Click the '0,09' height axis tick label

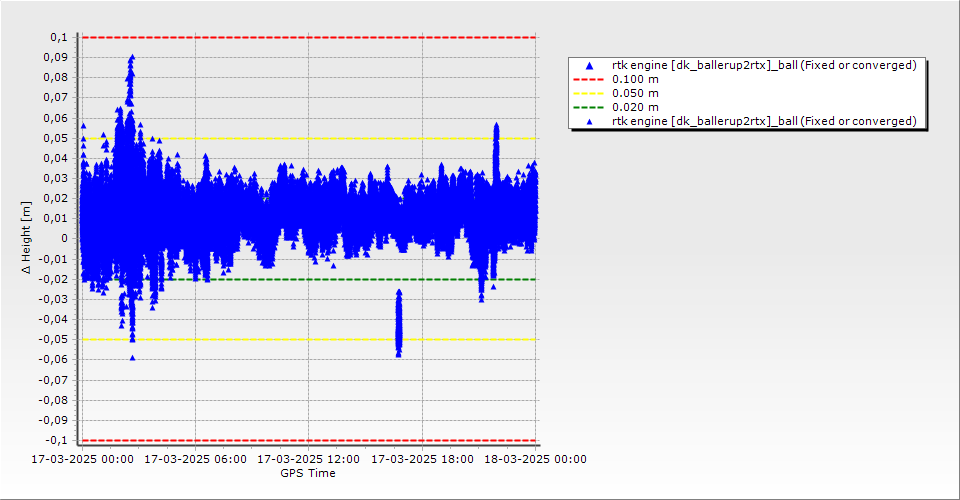point(56,58)
